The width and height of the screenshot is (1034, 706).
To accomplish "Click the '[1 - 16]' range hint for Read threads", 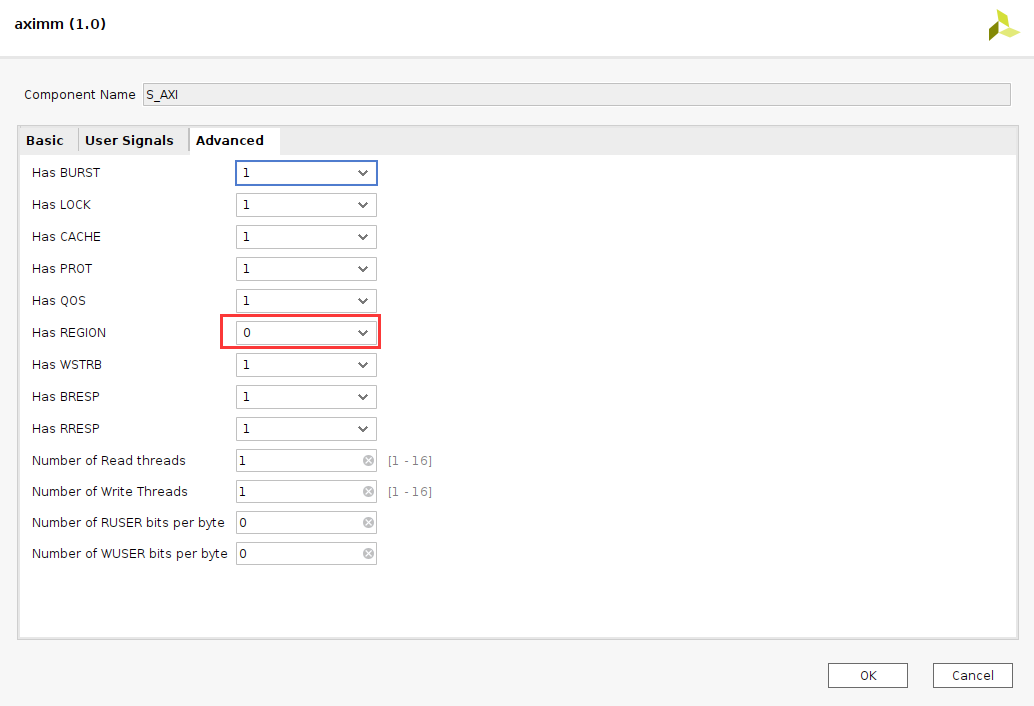I will pos(410,461).
